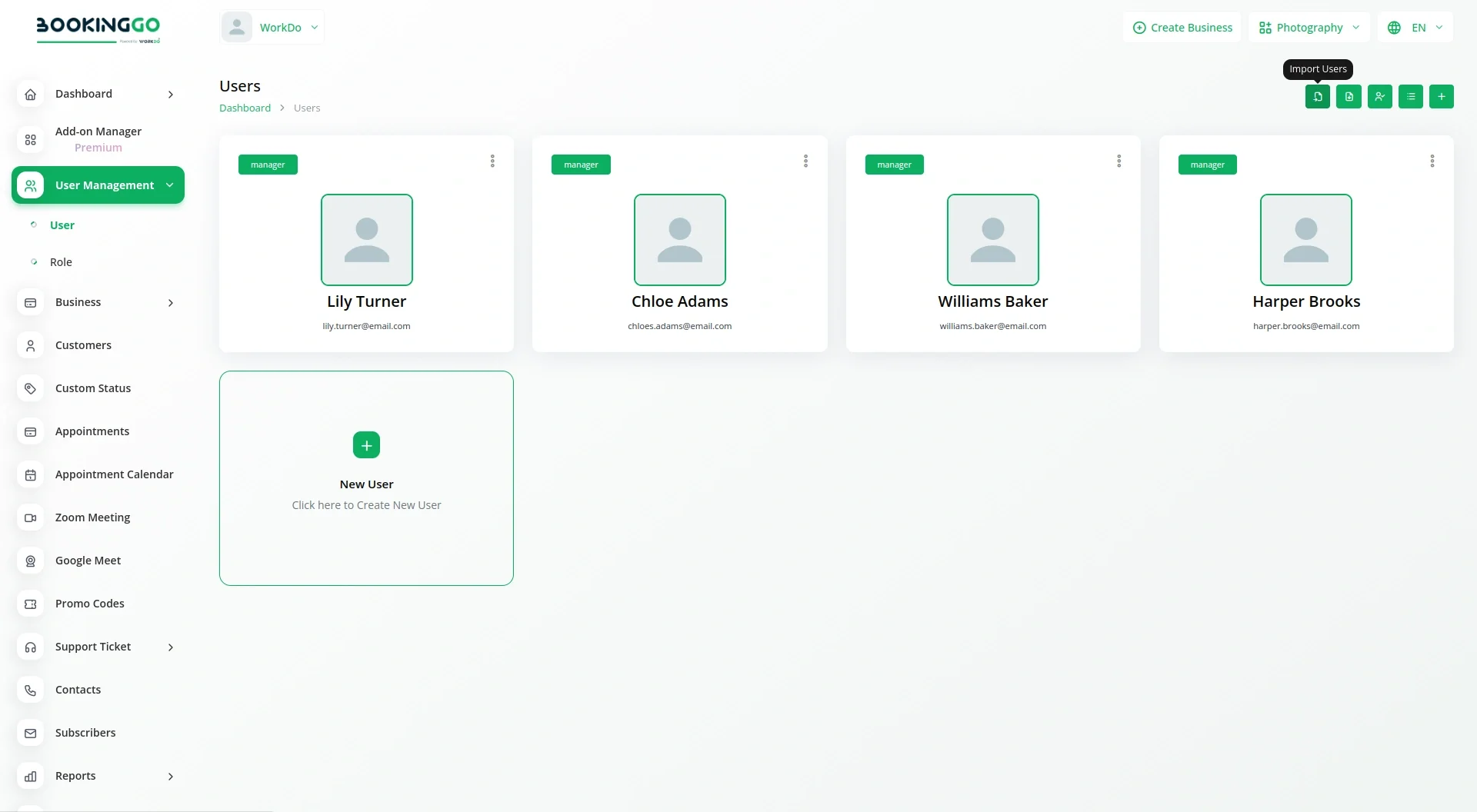Open the EN language dropdown

(x=1415, y=28)
